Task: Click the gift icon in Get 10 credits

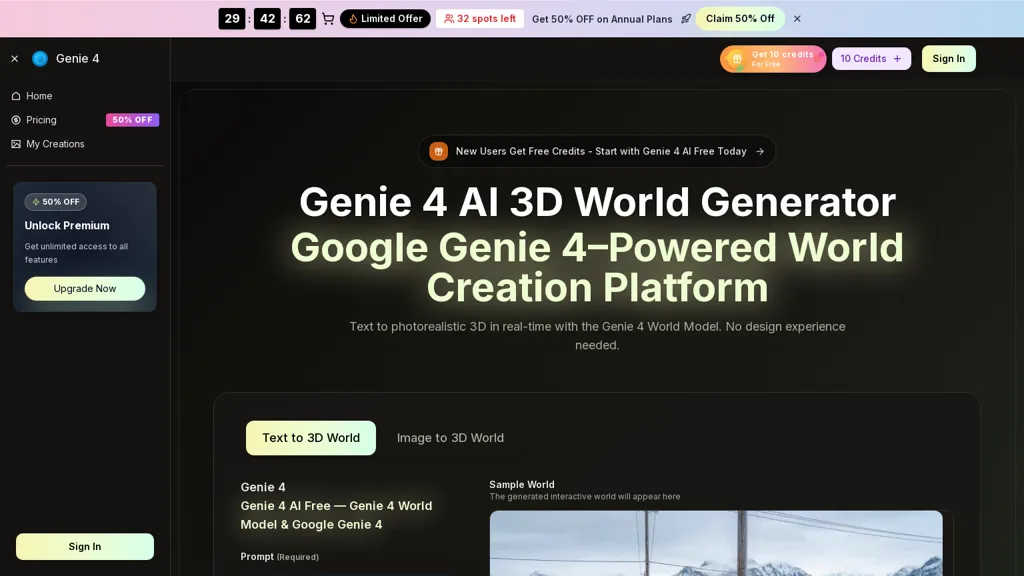Action: click(737, 59)
